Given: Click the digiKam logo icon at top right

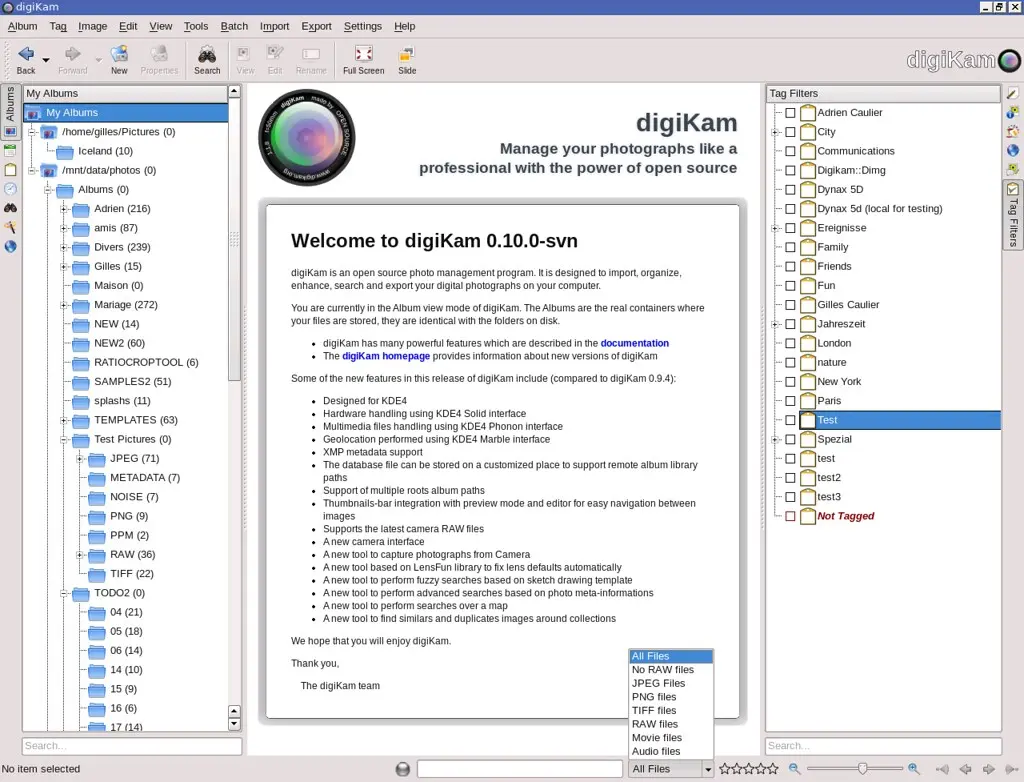Looking at the screenshot, I should [x=1008, y=59].
